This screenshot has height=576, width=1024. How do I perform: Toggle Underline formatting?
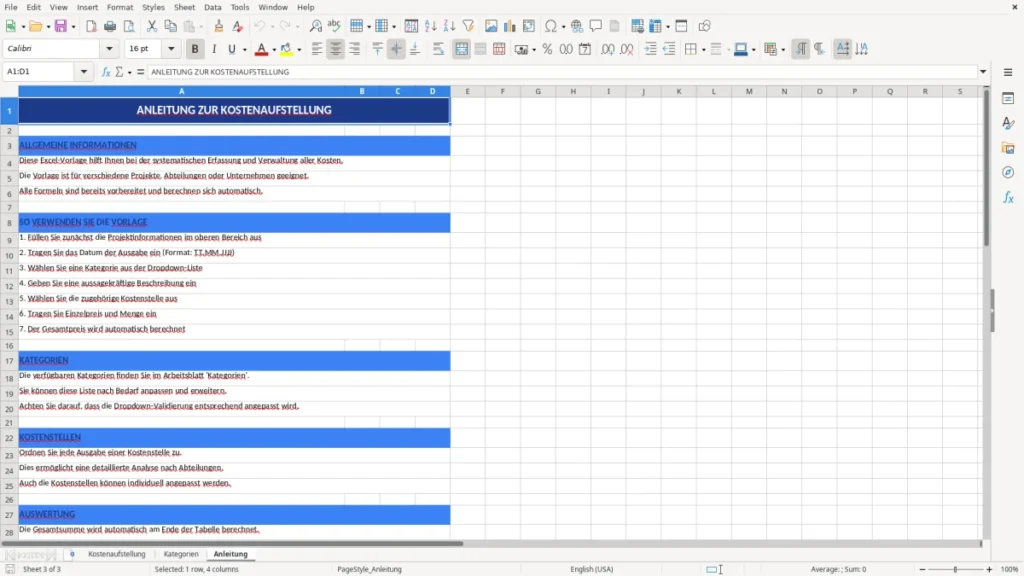pos(231,49)
